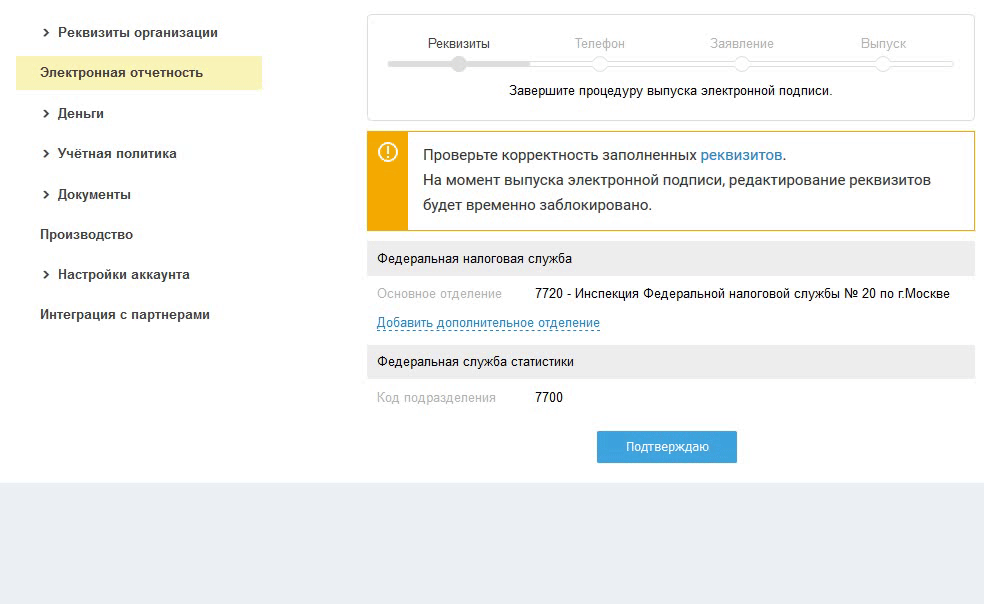
Task: Expand the Деньги sidebar chevron
Action: point(46,114)
